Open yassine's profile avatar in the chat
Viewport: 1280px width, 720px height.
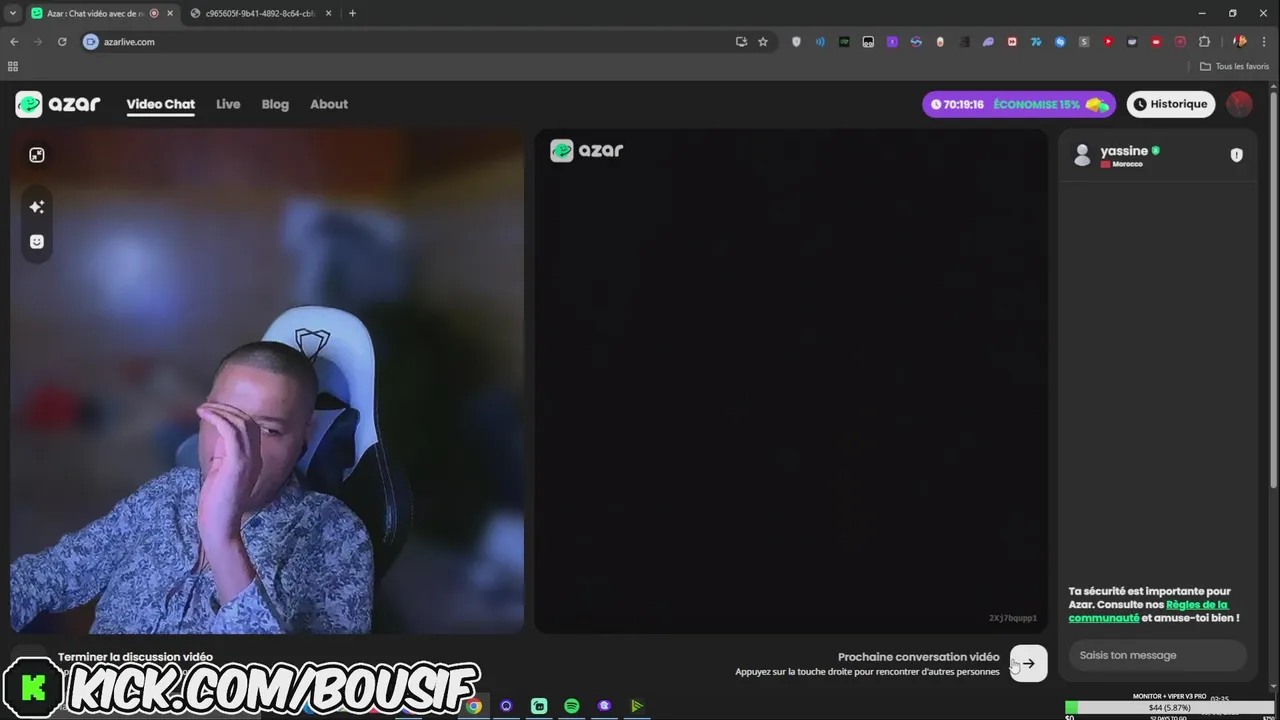coord(1082,155)
